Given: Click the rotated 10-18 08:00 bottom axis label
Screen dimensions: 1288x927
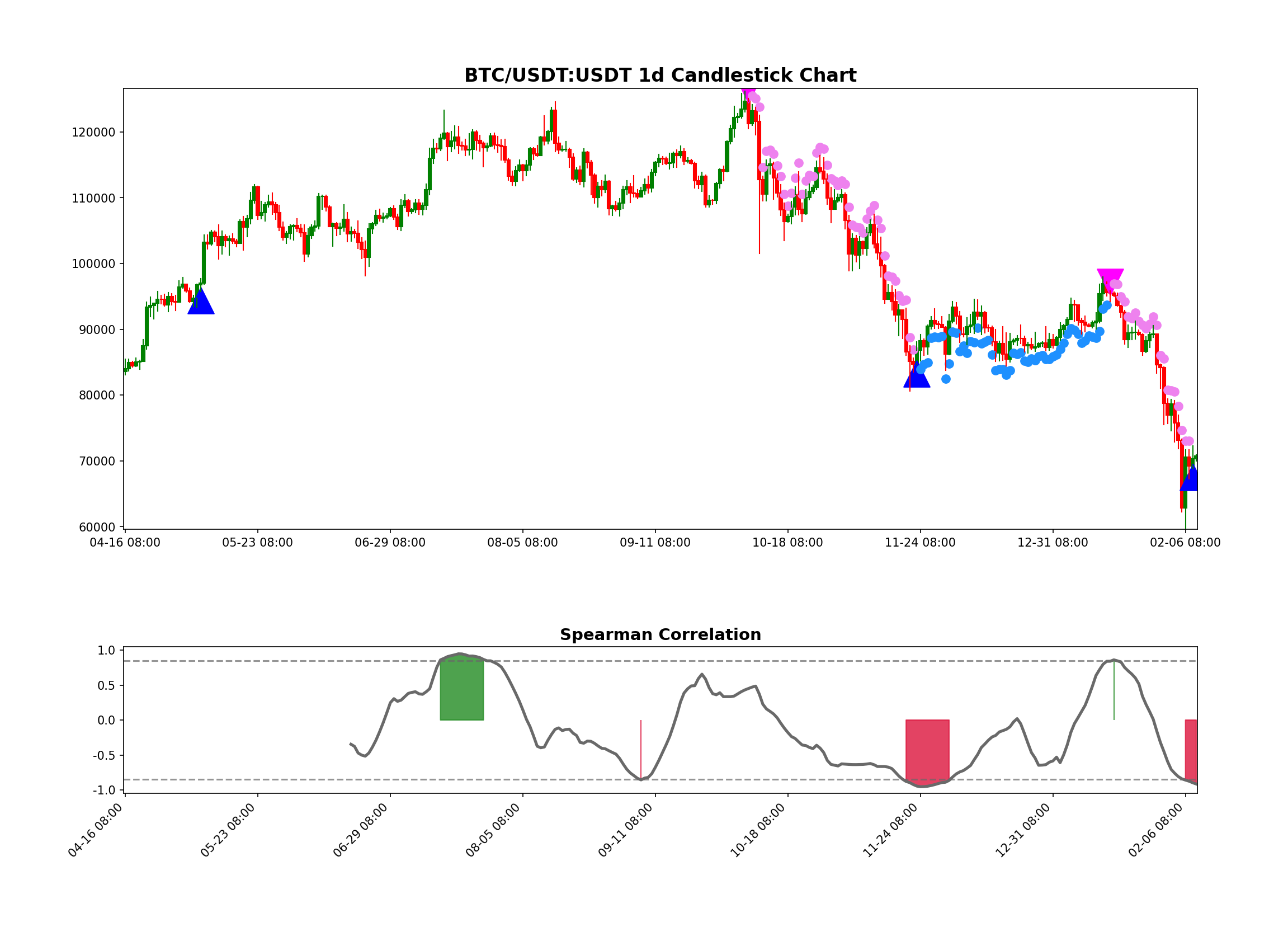Looking at the screenshot, I should point(758,830).
